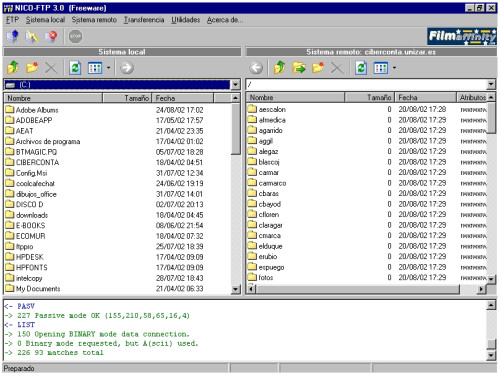Sort local files by Fecha column
This screenshot has width=500, height=376.
[182, 98]
